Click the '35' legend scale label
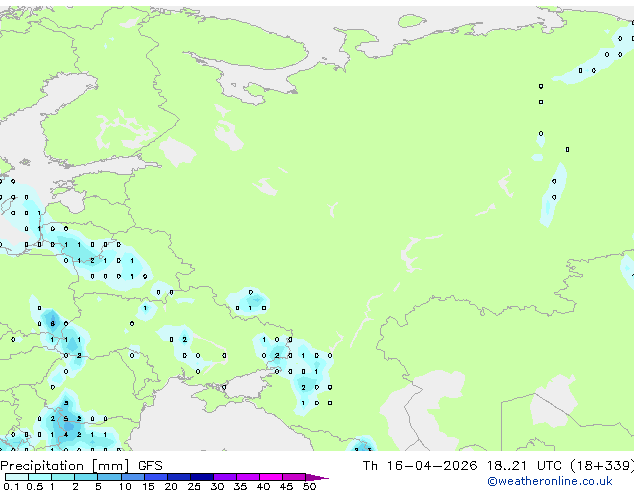The height and width of the screenshot is (490, 634). click(240, 486)
